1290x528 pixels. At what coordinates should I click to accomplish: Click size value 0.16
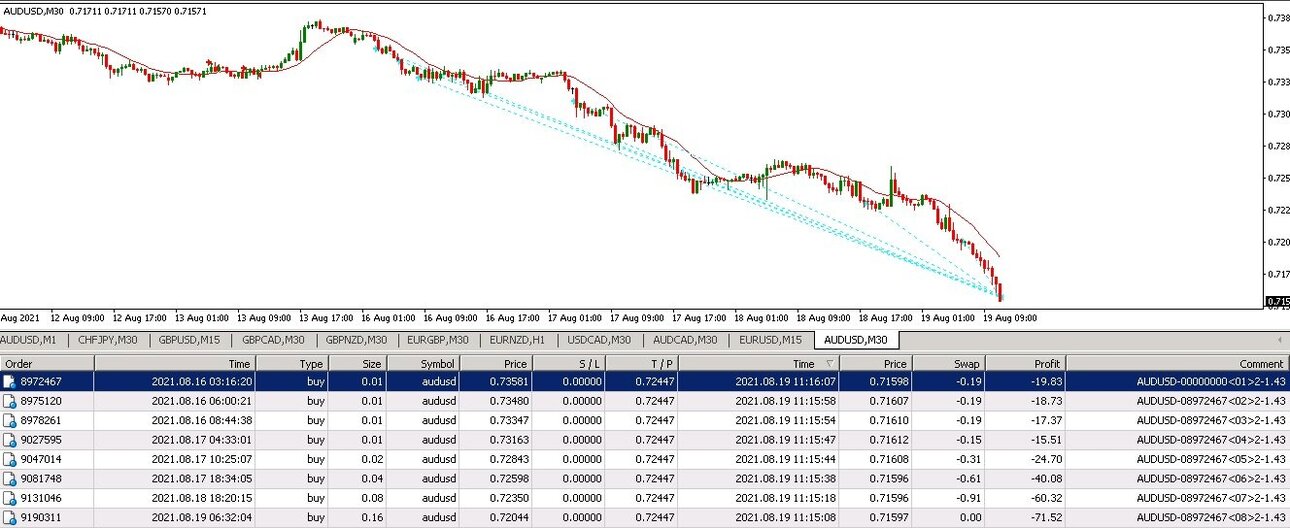click(x=371, y=518)
